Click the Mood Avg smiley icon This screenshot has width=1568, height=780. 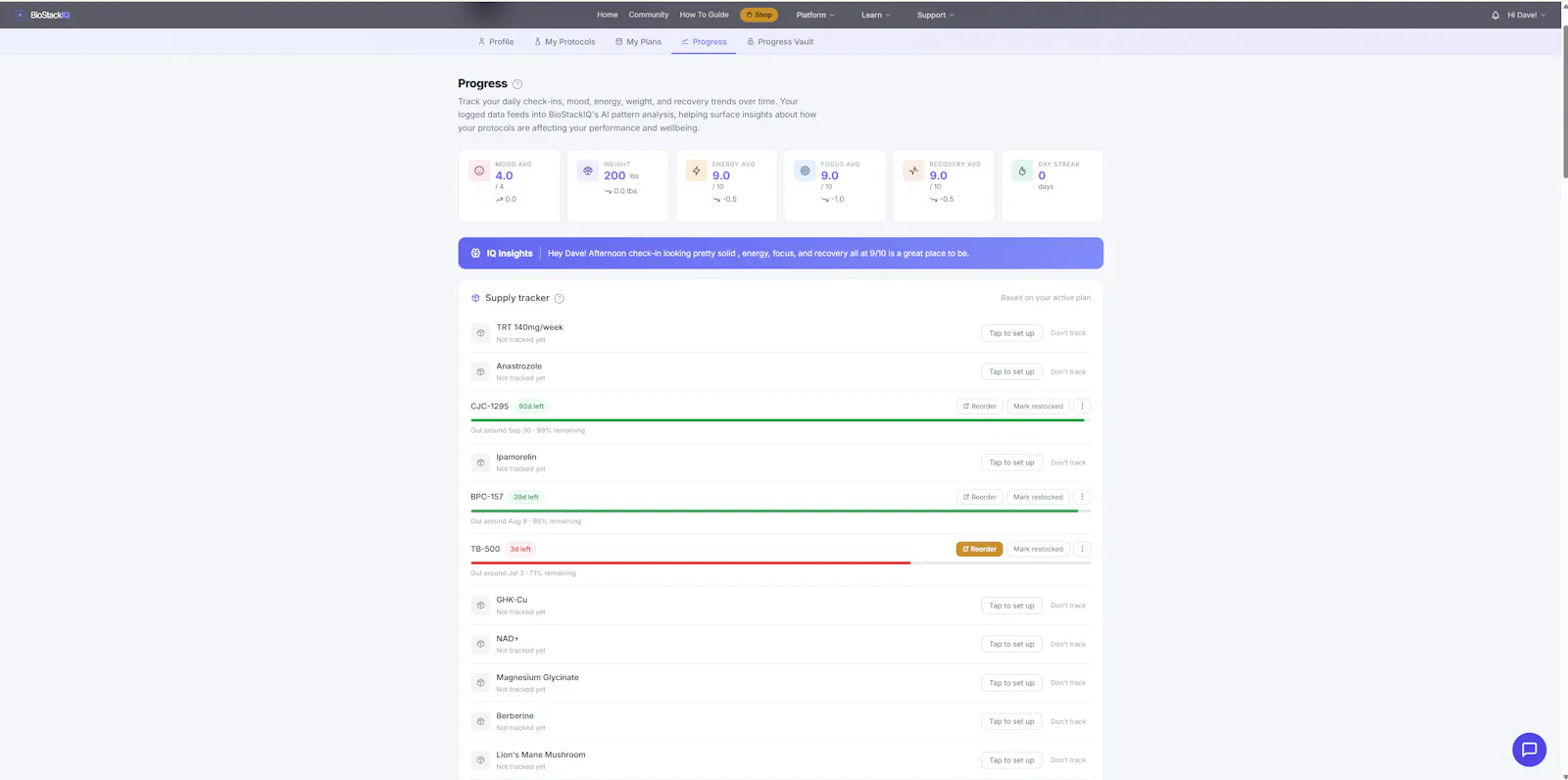point(479,171)
